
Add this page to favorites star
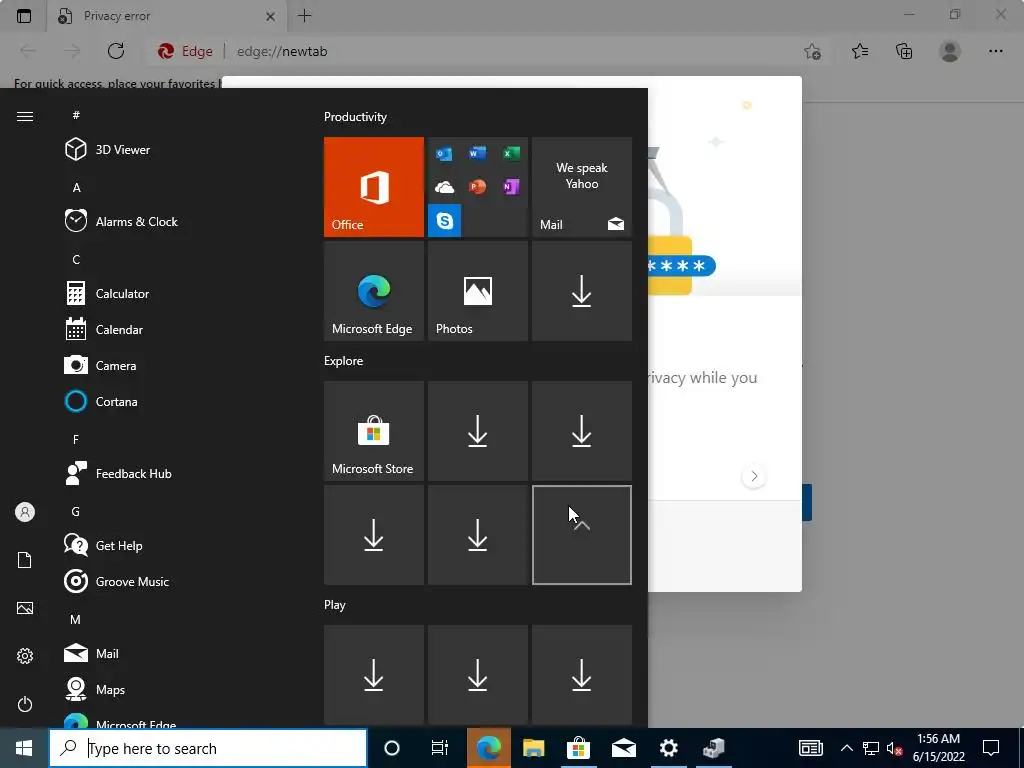point(812,51)
